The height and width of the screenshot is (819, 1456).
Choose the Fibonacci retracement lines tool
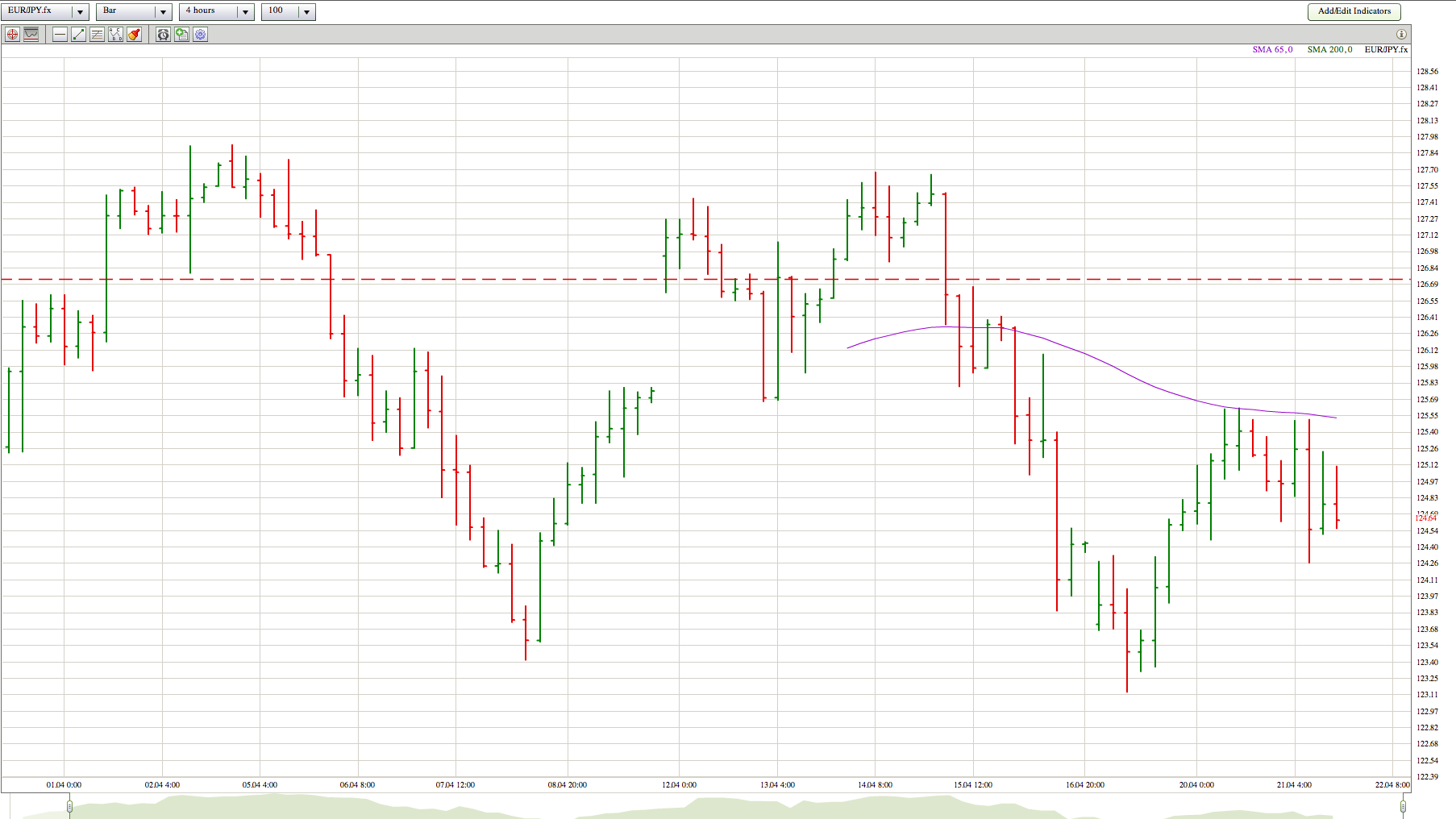(97, 35)
